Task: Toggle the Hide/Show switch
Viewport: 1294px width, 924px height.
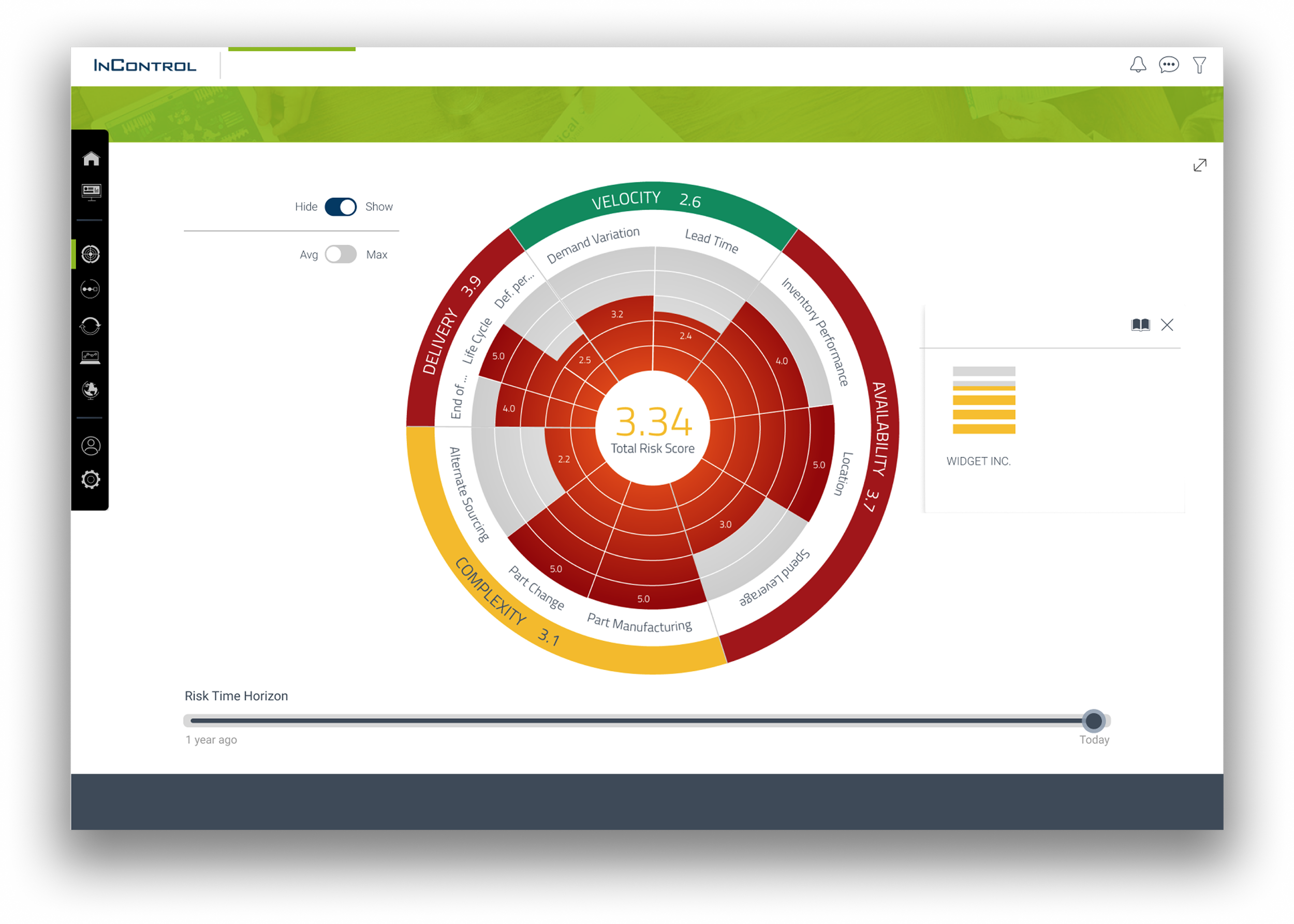Action: click(x=340, y=207)
